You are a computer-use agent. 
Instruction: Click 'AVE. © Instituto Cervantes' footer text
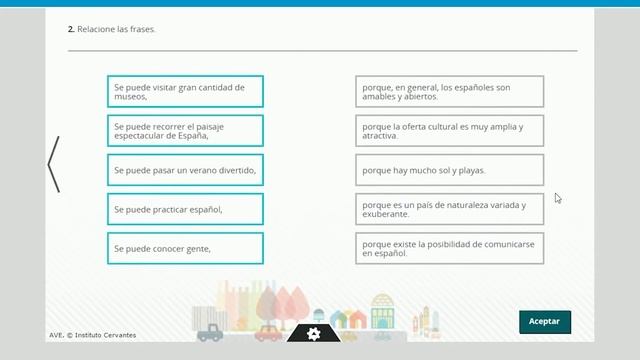93,335
